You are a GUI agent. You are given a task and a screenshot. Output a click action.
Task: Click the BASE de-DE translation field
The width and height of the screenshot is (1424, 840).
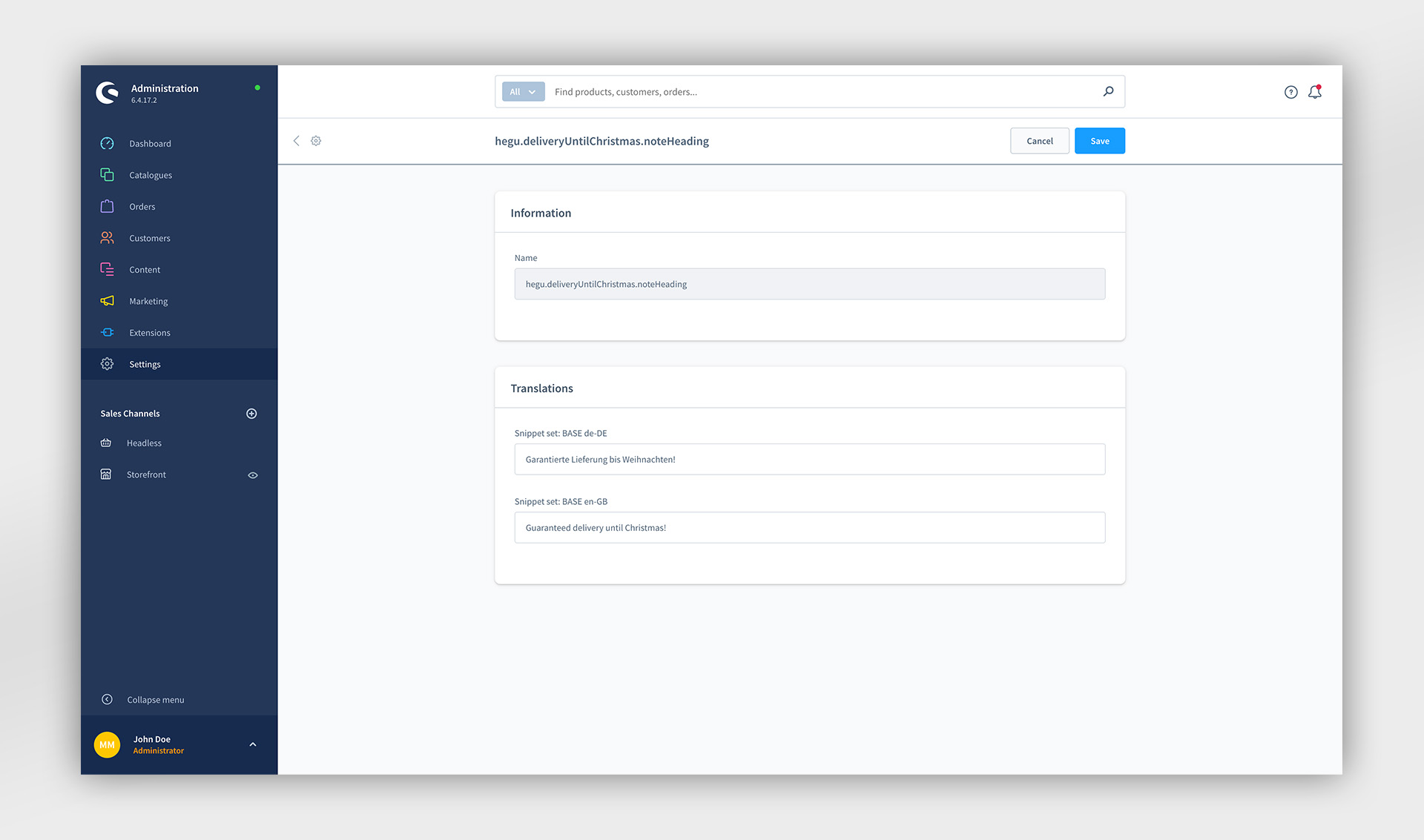pos(810,460)
